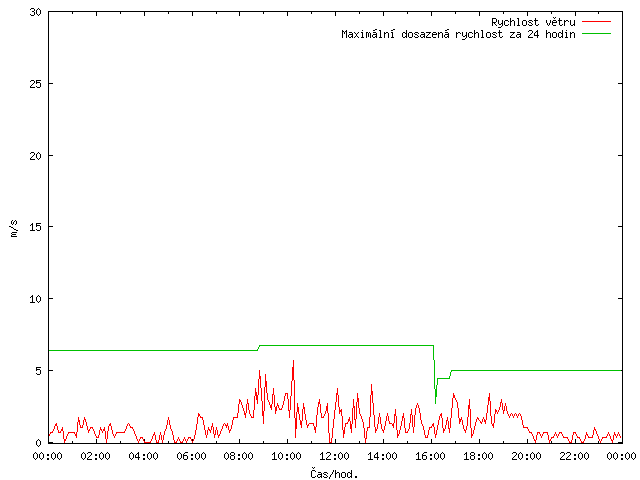
Task: Click the legend label "Maximální dosazená rychlost za 24 hodin"
Action: [x=458, y=34]
